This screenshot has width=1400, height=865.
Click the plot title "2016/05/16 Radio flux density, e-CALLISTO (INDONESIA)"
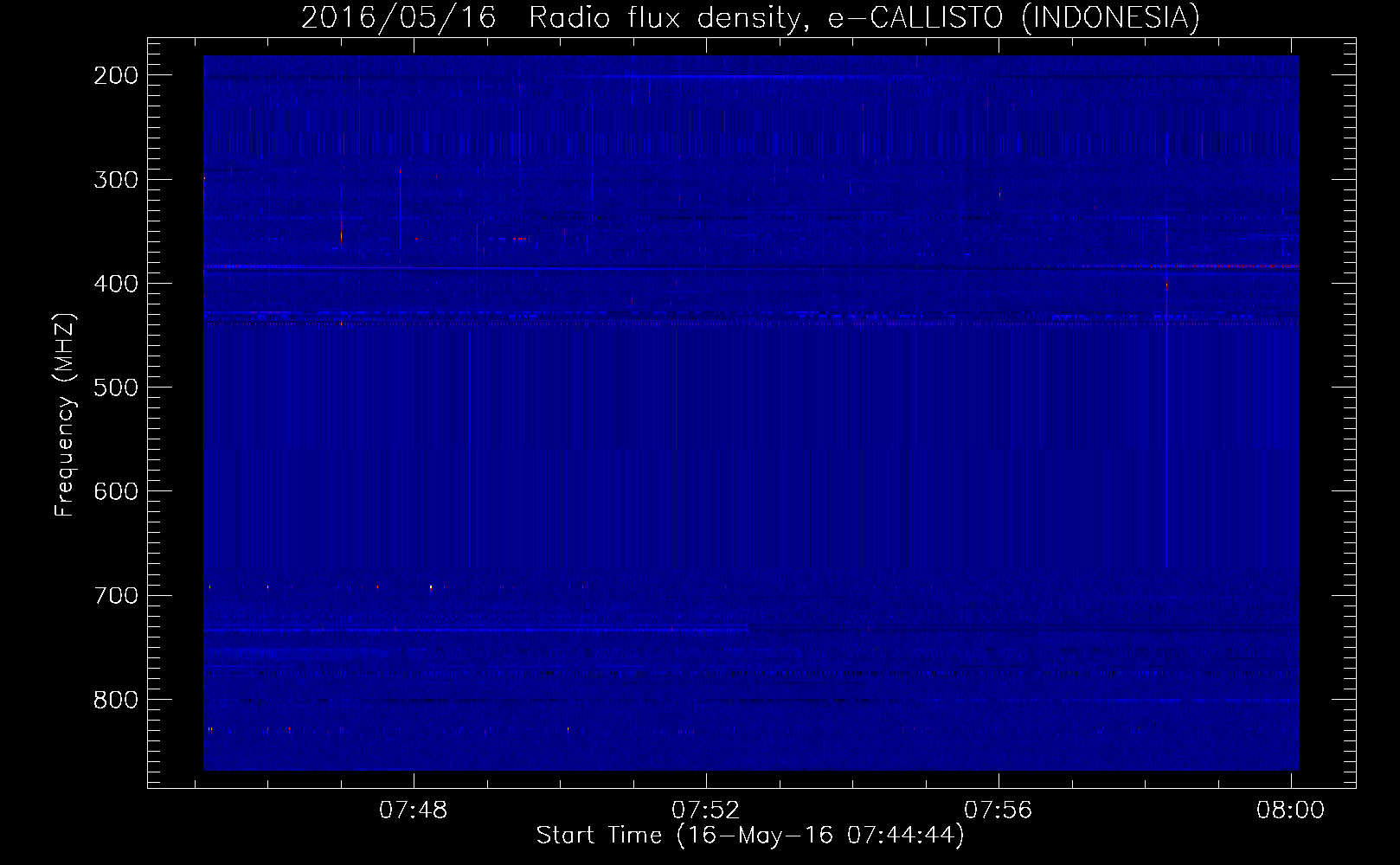tap(750, 17)
